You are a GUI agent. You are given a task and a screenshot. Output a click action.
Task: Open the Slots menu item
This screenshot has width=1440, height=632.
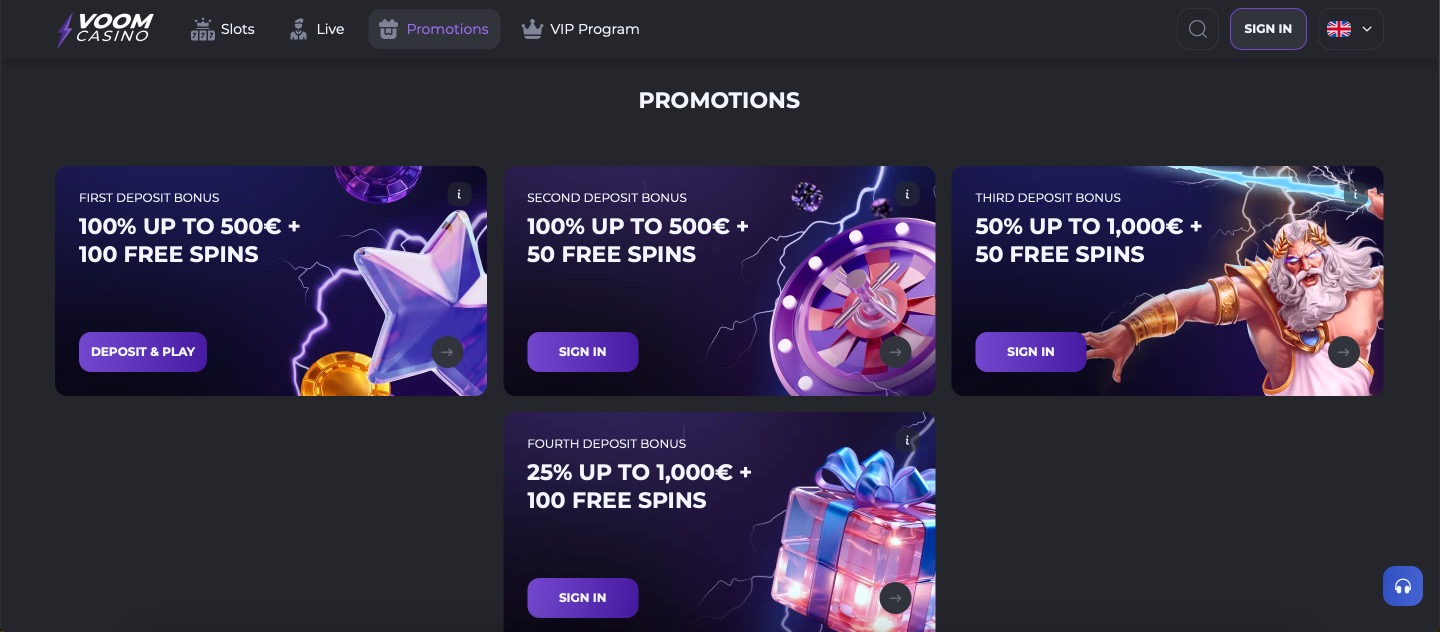pos(223,29)
